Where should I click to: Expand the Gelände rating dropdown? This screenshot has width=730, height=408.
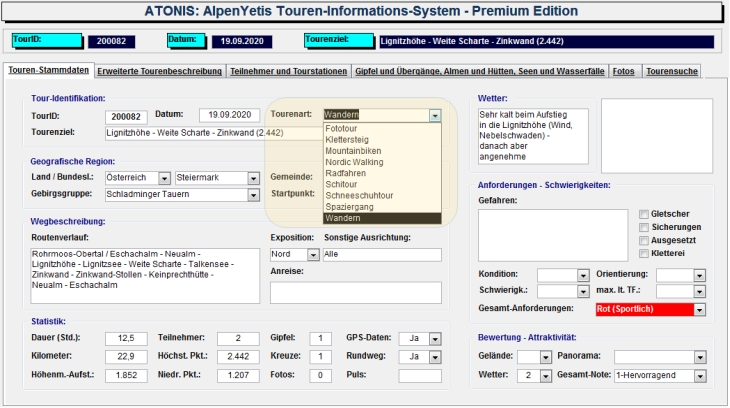(x=546, y=358)
